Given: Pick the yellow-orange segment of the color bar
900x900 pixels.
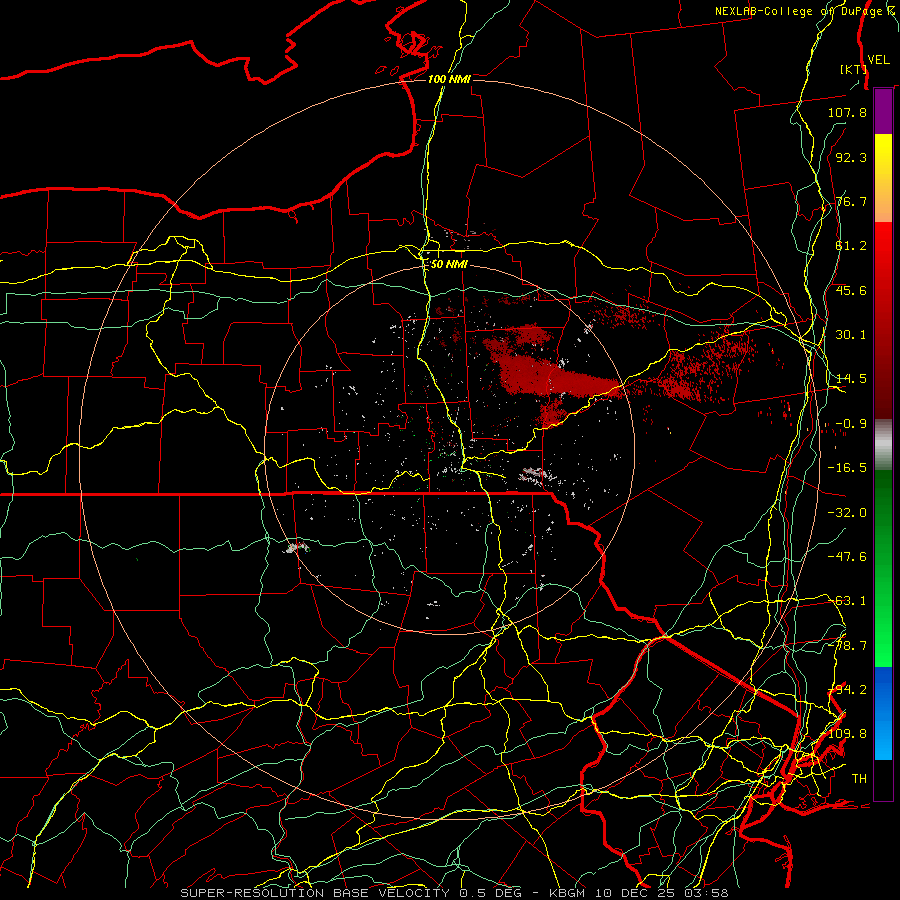Looking at the screenshot, I should coord(883,178).
